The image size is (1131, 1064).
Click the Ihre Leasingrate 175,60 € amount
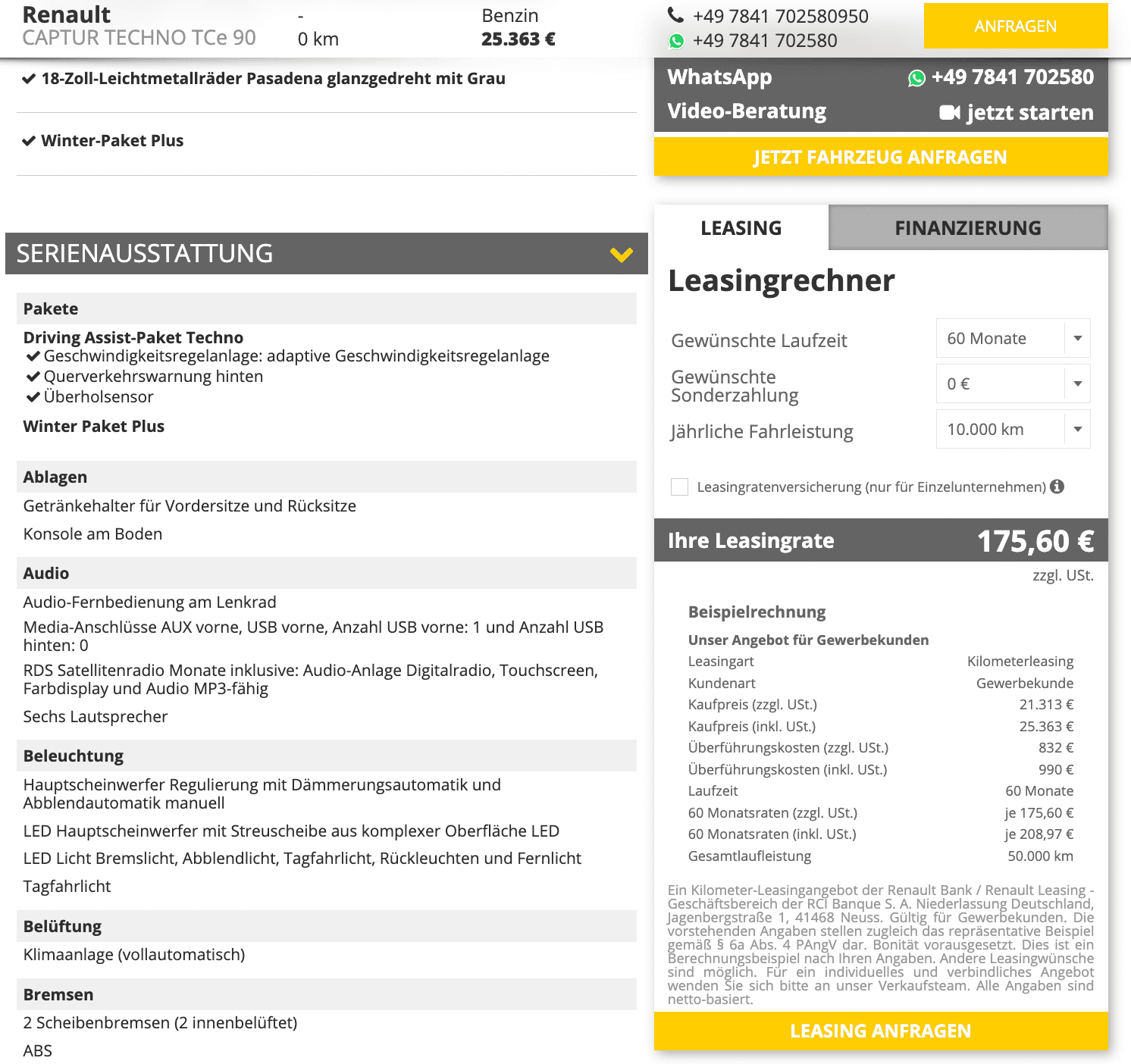pos(1035,541)
